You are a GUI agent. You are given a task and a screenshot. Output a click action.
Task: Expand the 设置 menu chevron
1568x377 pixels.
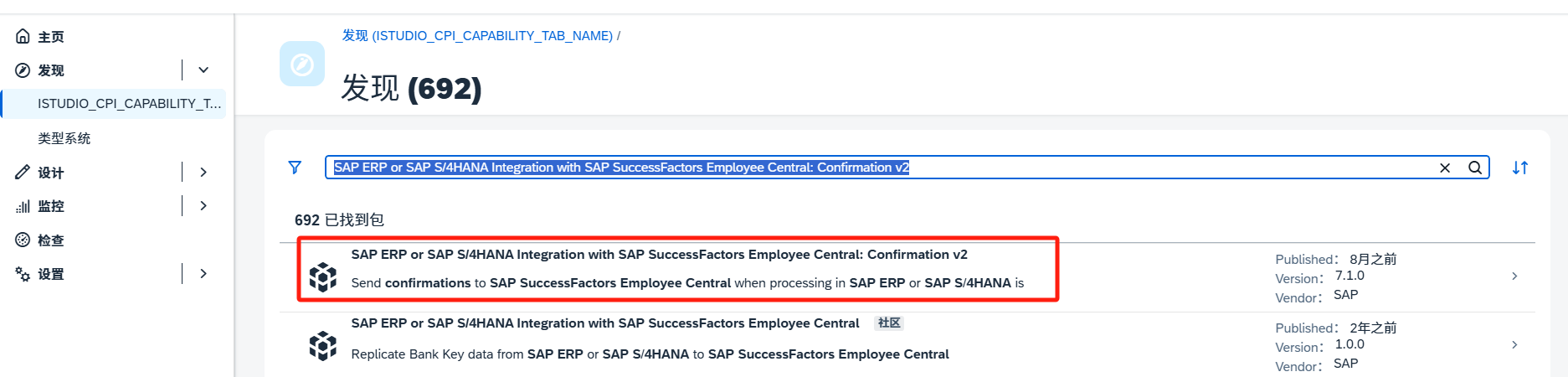(203, 273)
